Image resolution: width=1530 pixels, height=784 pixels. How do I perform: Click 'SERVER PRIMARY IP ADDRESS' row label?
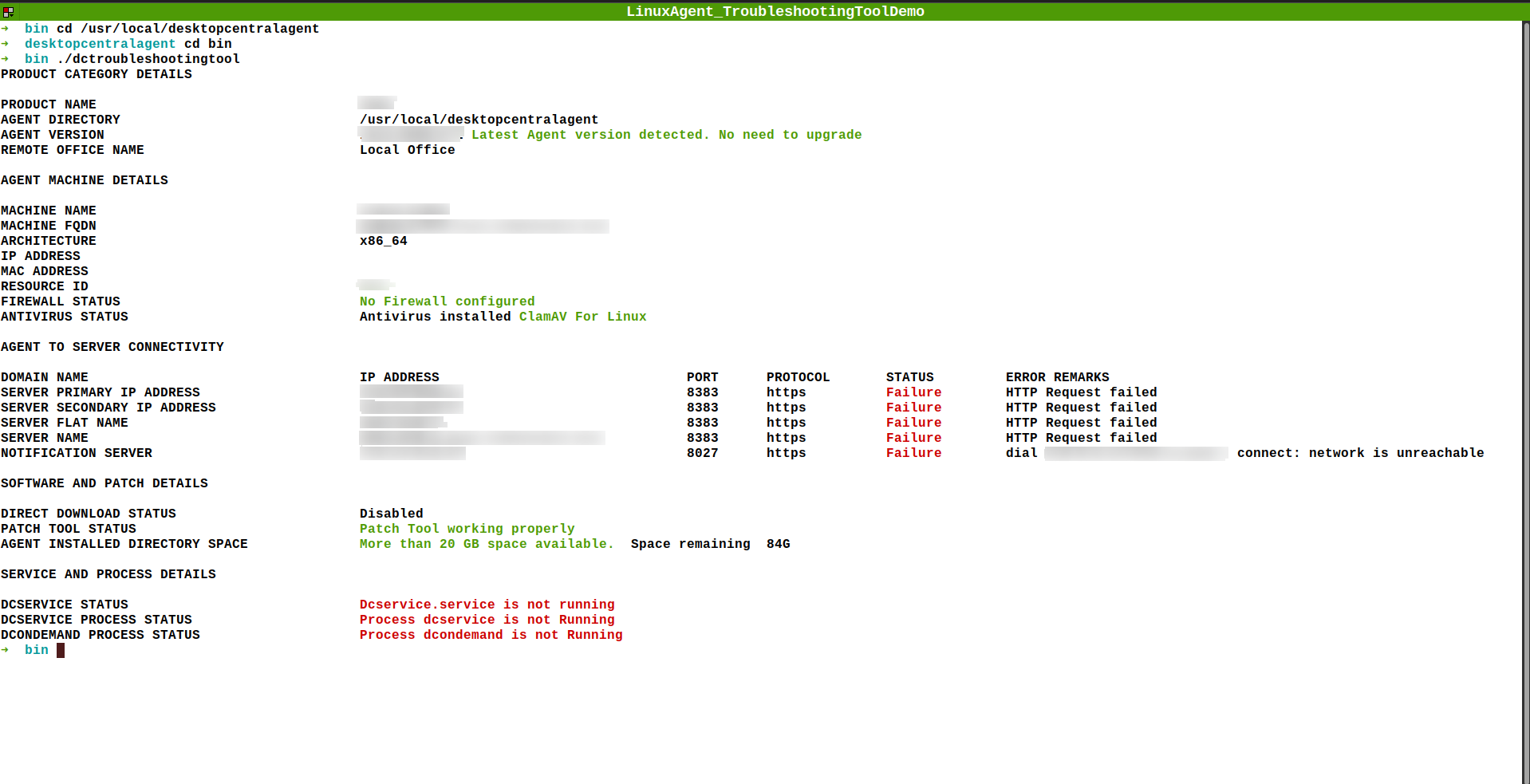tap(101, 392)
